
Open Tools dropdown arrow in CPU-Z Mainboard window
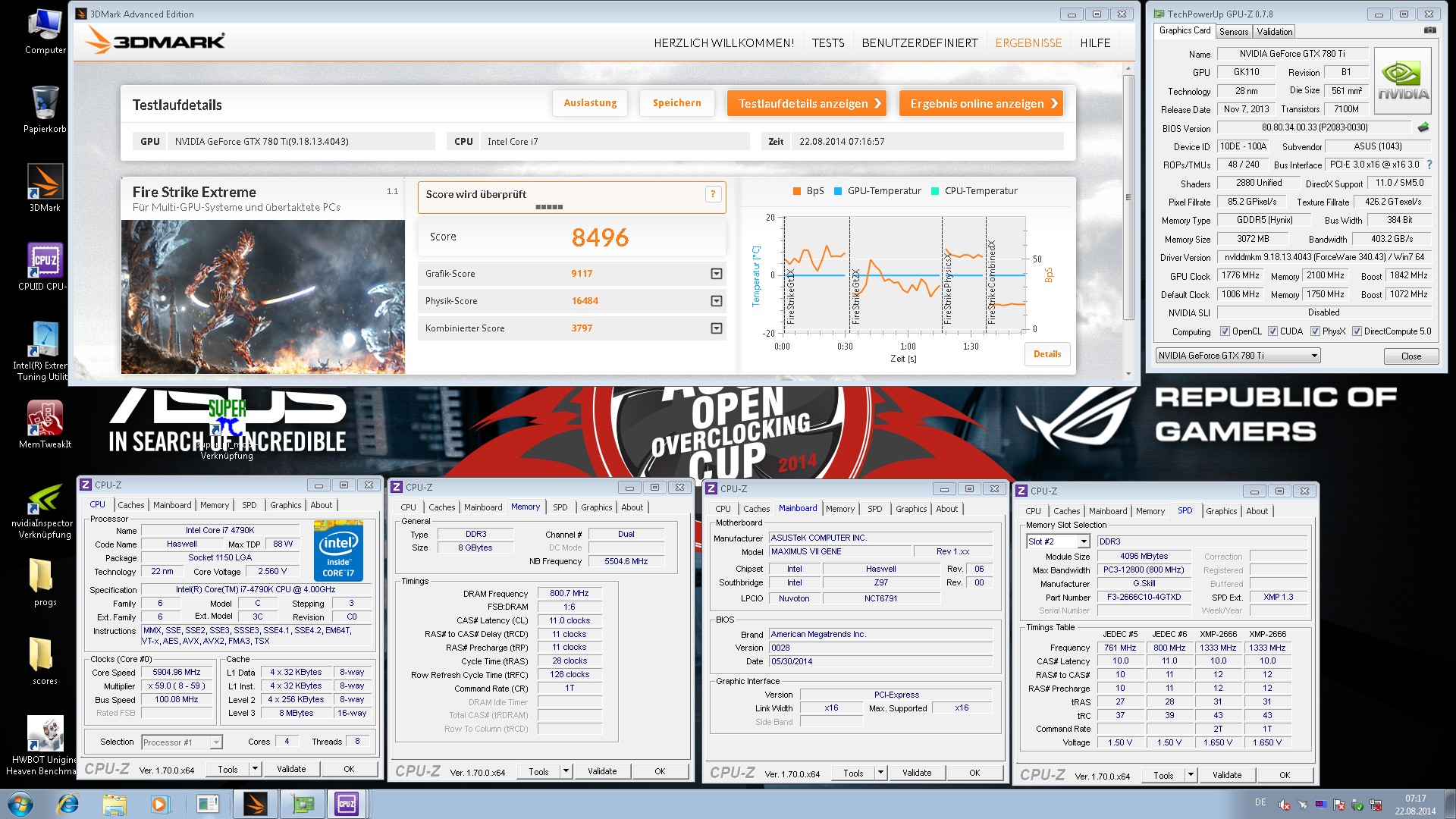(880, 773)
